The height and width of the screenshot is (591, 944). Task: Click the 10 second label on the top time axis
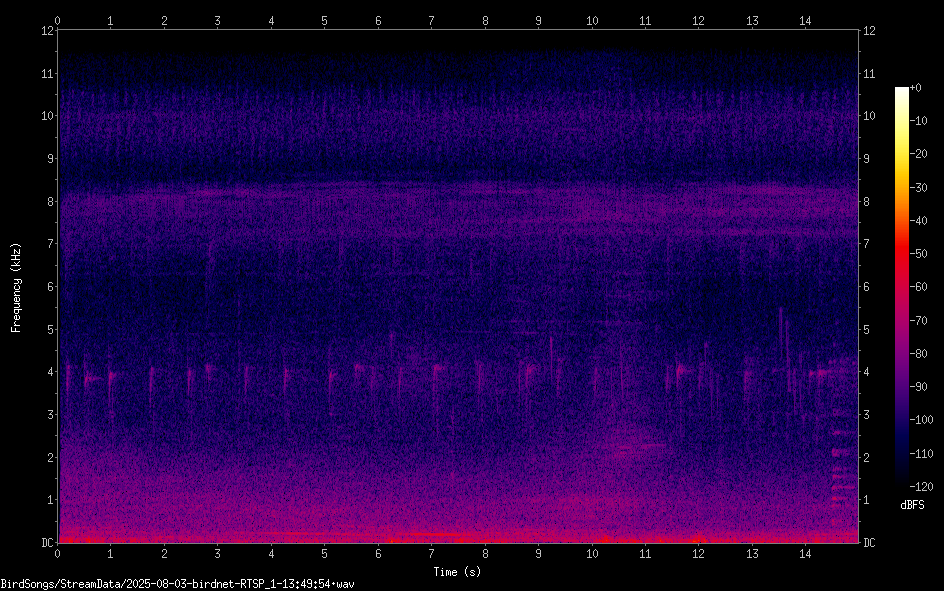tap(592, 20)
